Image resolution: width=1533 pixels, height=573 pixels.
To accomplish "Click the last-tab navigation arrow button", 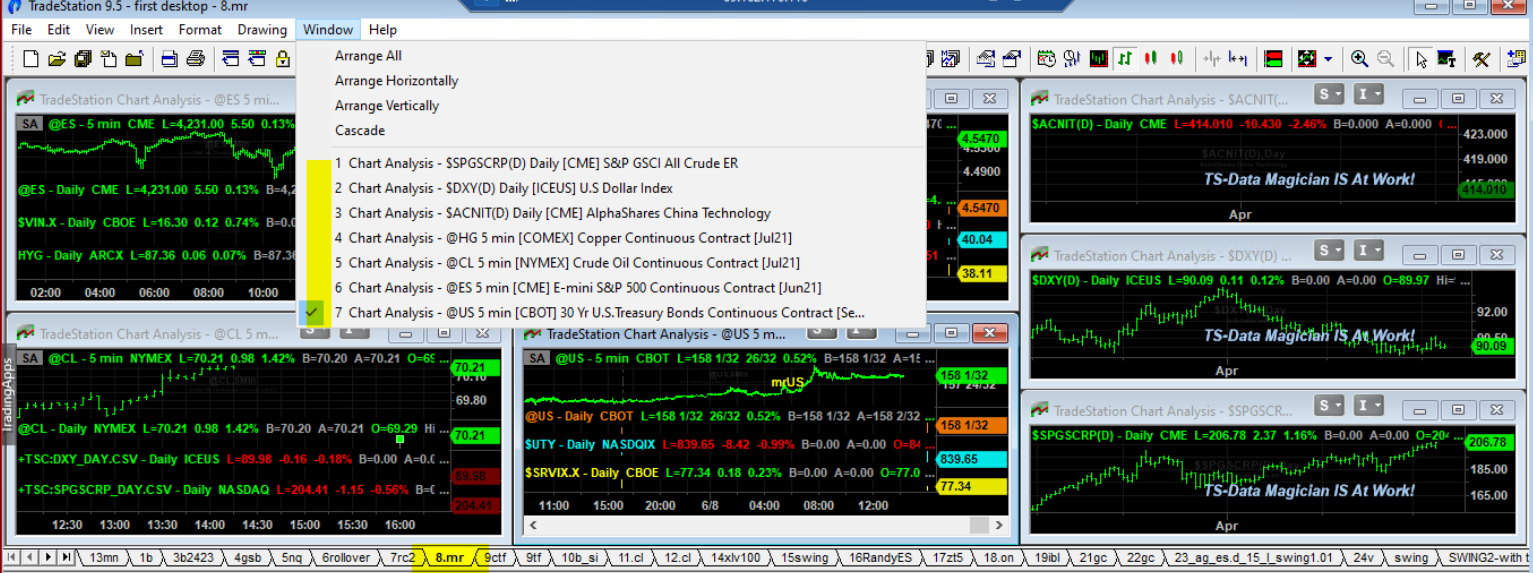I will [66, 557].
